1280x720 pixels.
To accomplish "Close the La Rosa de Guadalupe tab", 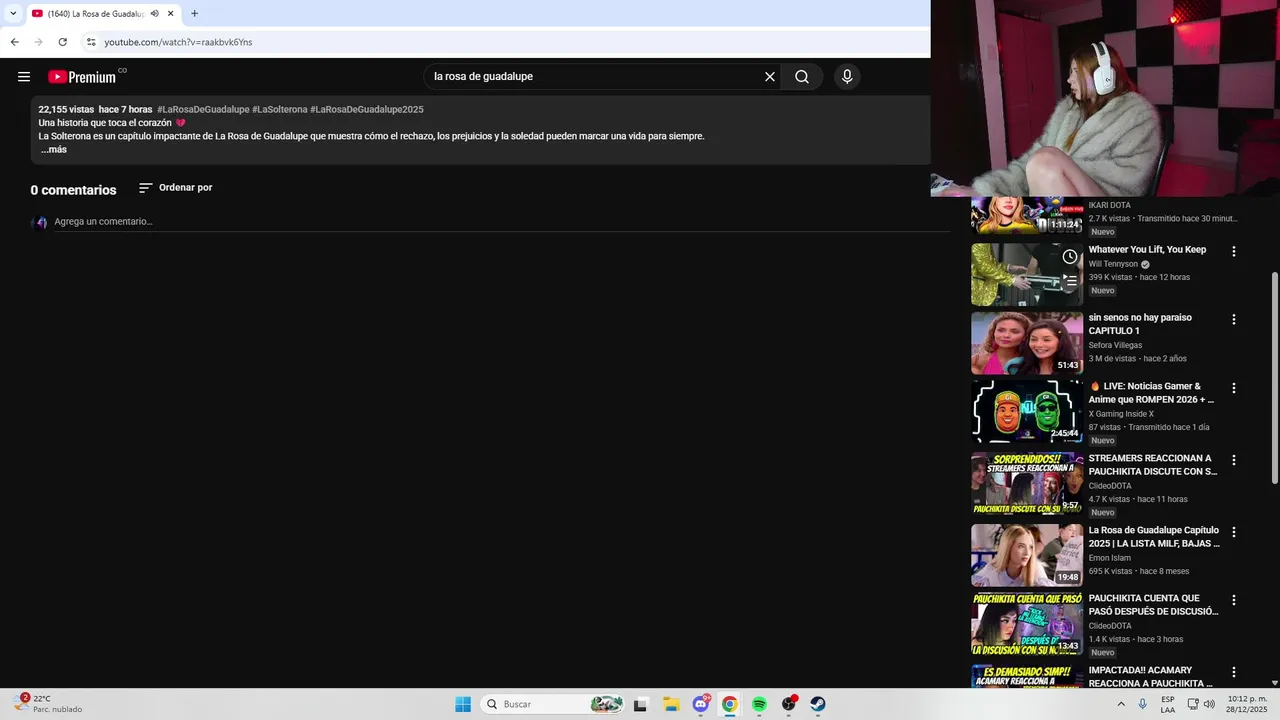I will pos(171,13).
